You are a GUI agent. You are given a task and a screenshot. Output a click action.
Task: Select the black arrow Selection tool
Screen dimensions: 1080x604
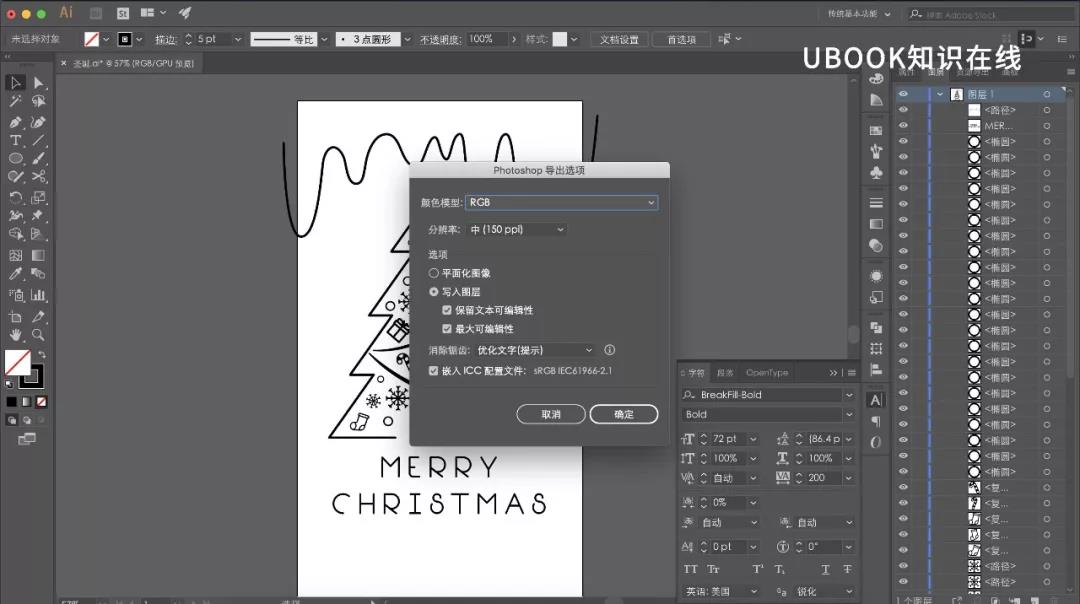tap(15, 83)
